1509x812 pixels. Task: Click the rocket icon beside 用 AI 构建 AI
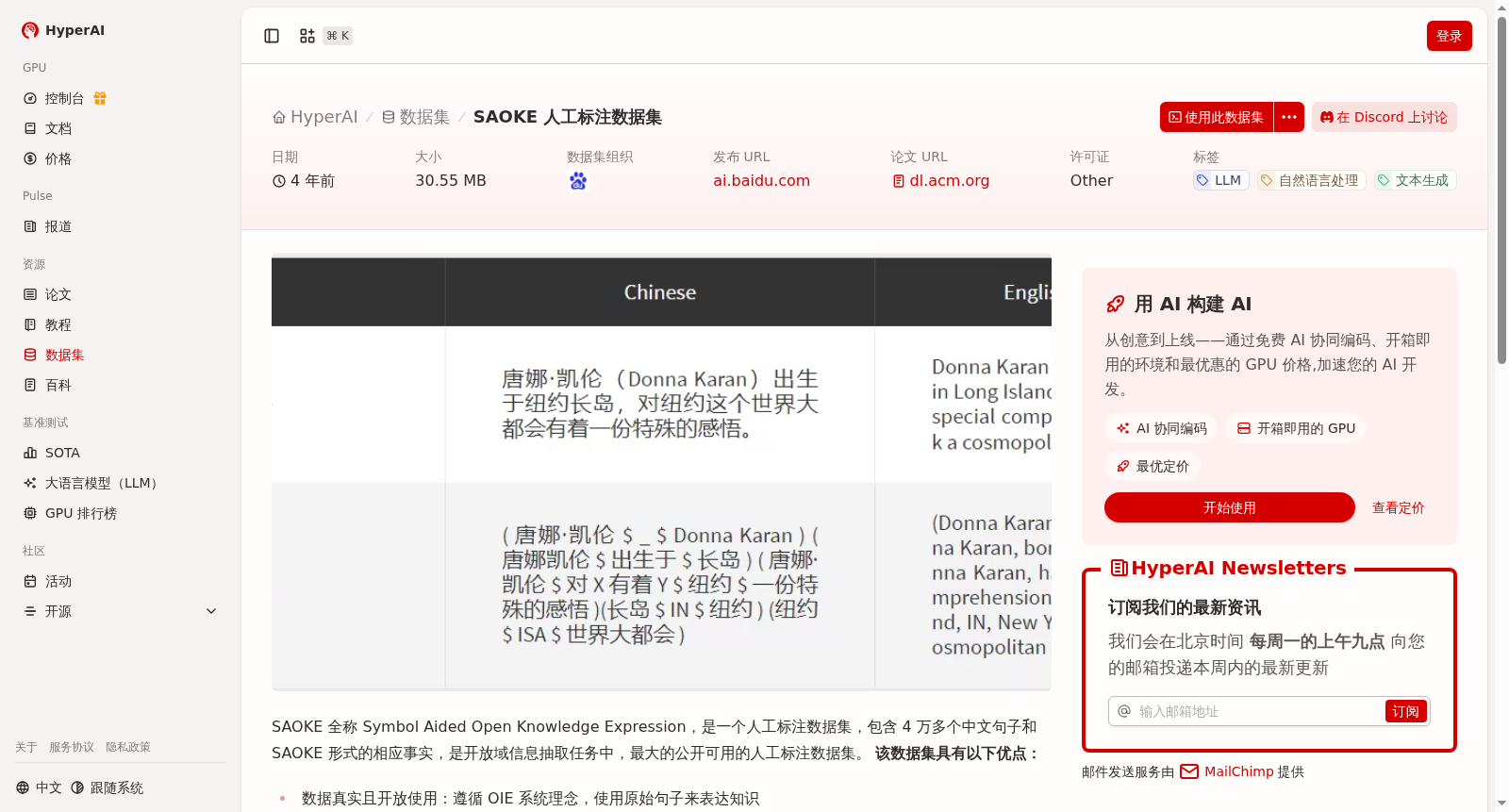pos(1116,304)
